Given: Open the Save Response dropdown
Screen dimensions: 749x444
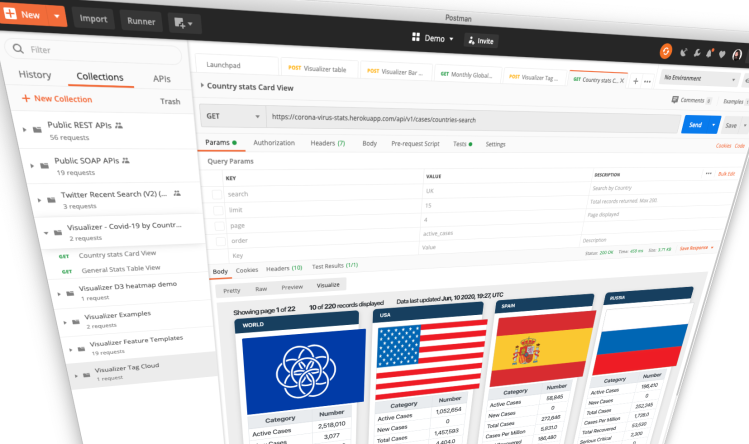Looking at the screenshot, I should tap(696, 248).
